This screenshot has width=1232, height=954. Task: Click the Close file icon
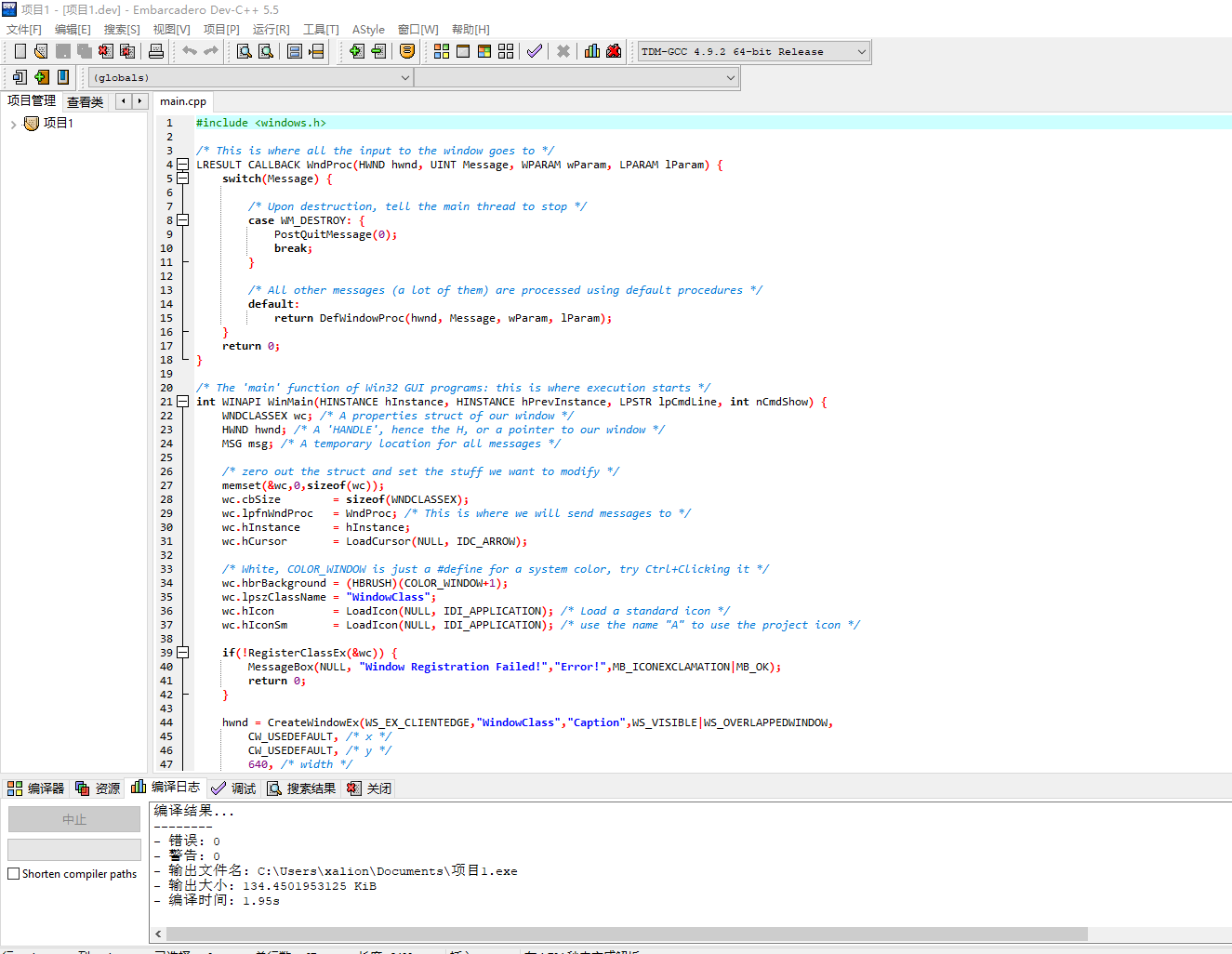[106, 51]
